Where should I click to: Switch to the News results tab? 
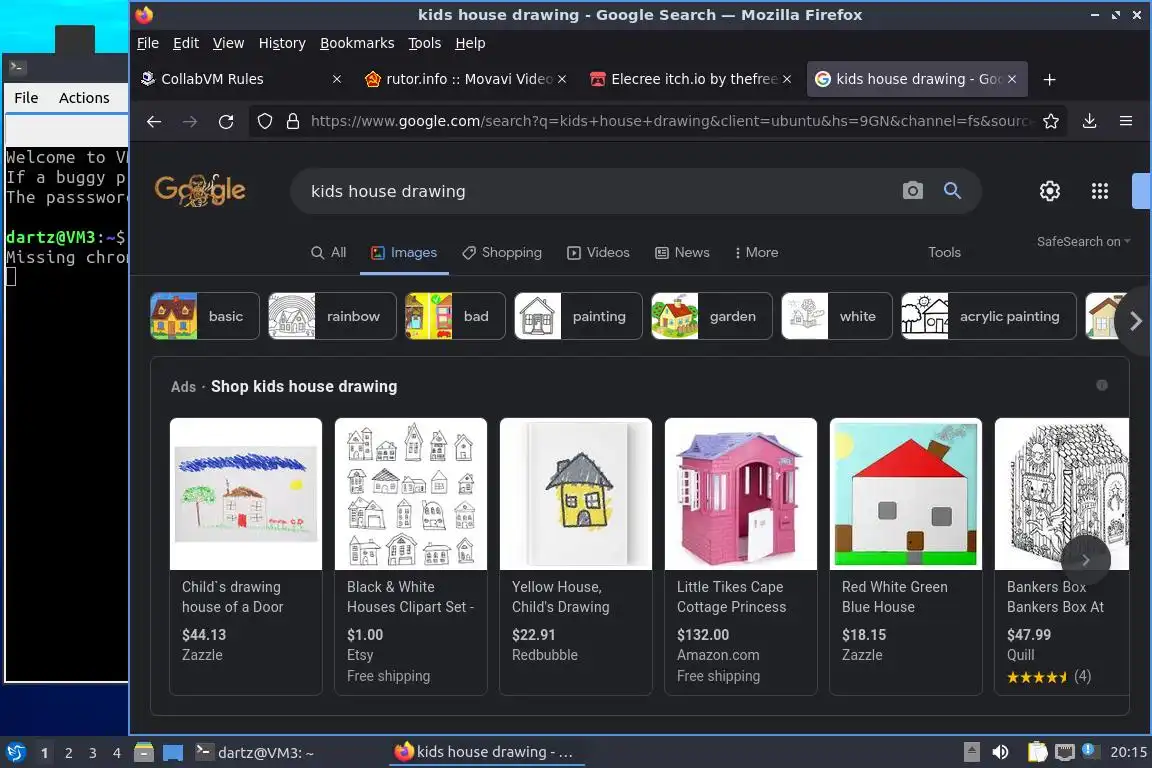pos(682,252)
